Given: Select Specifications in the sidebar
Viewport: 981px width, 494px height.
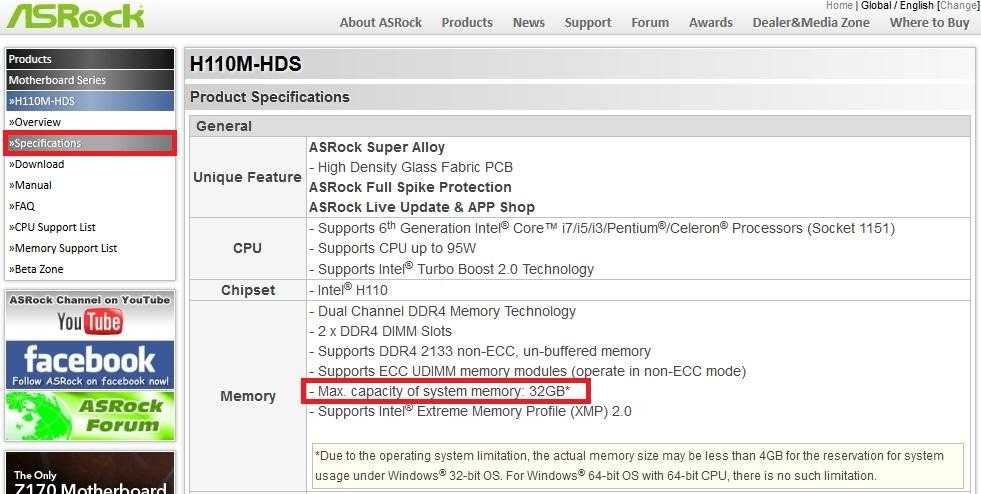Looking at the screenshot, I should (x=47, y=143).
